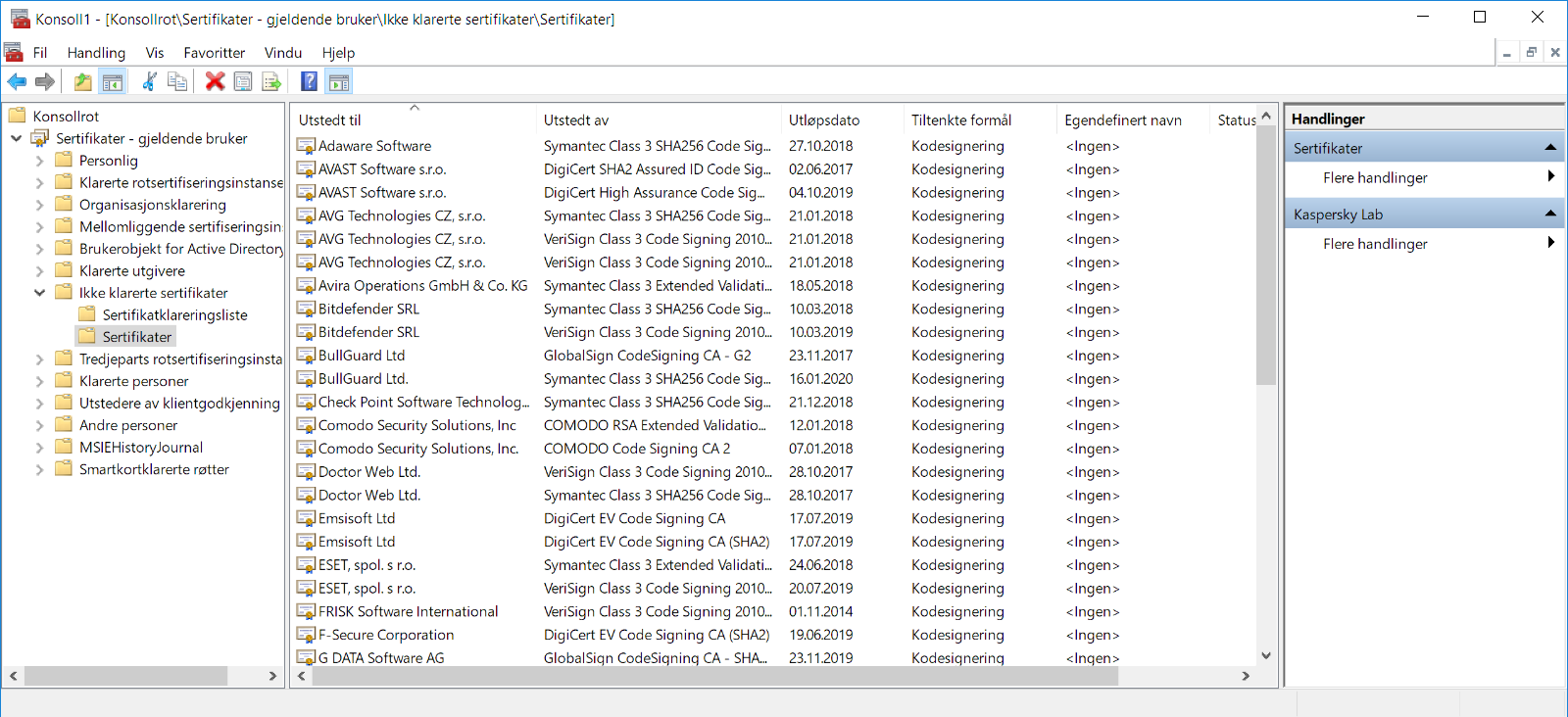Open the Favoritter menu

pos(214,53)
